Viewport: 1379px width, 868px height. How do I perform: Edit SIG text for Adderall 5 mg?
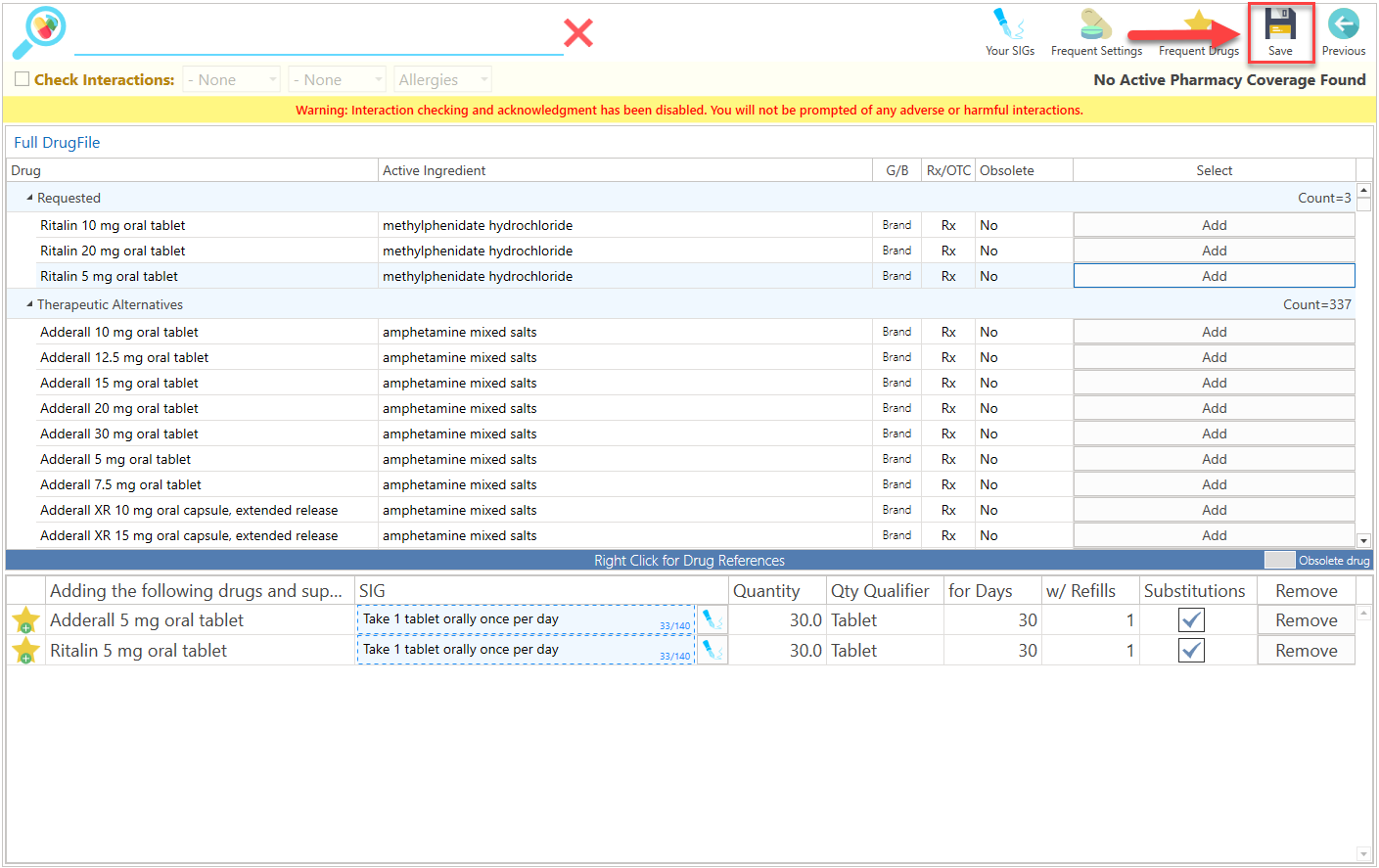pos(527,619)
